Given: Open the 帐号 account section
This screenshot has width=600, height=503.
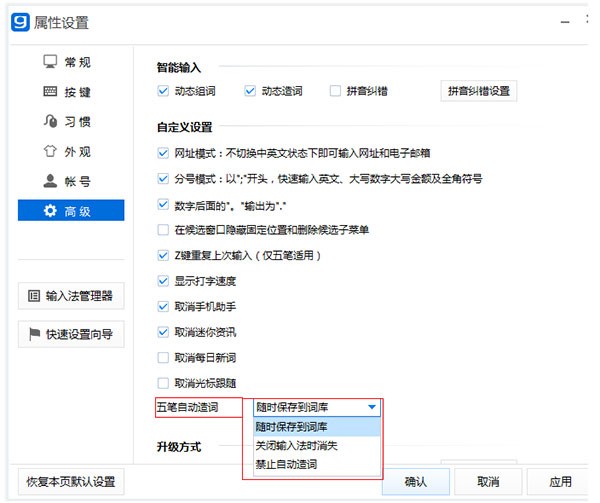Looking at the screenshot, I should tap(67, 181).
